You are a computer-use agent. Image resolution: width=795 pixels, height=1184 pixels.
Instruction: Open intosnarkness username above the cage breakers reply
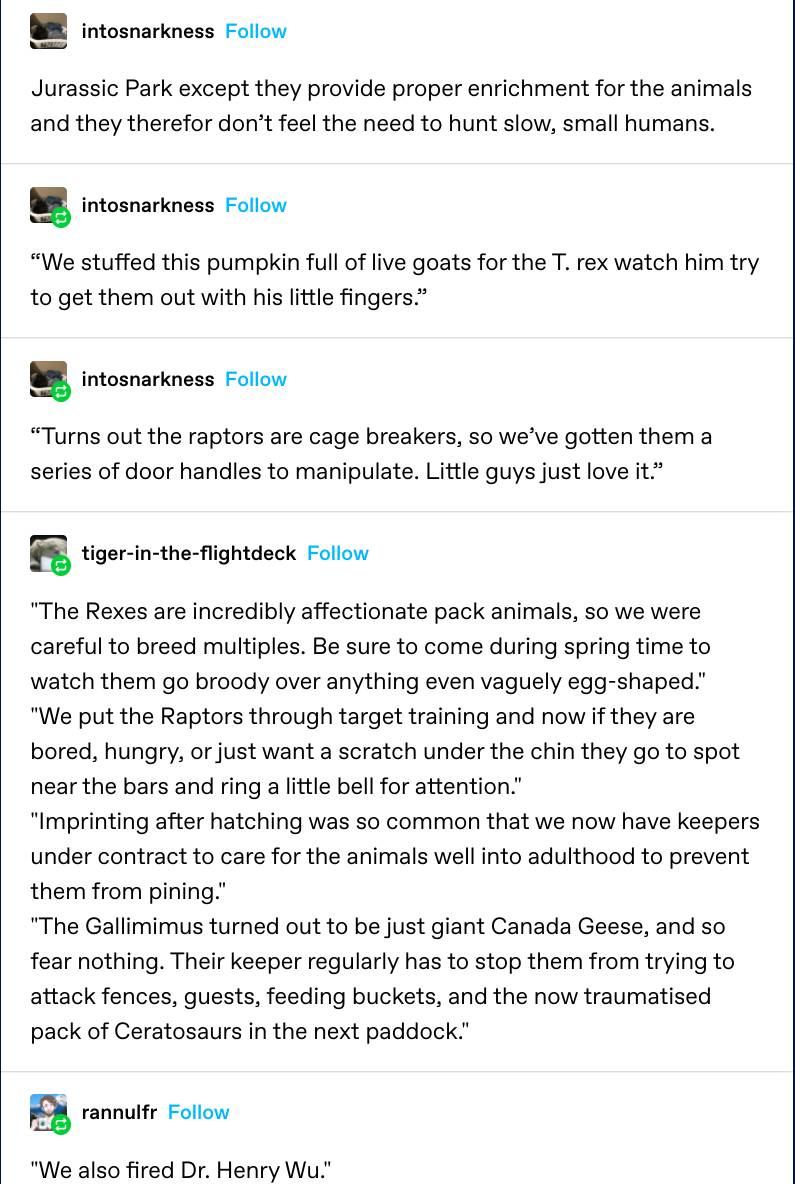(148, 379)
